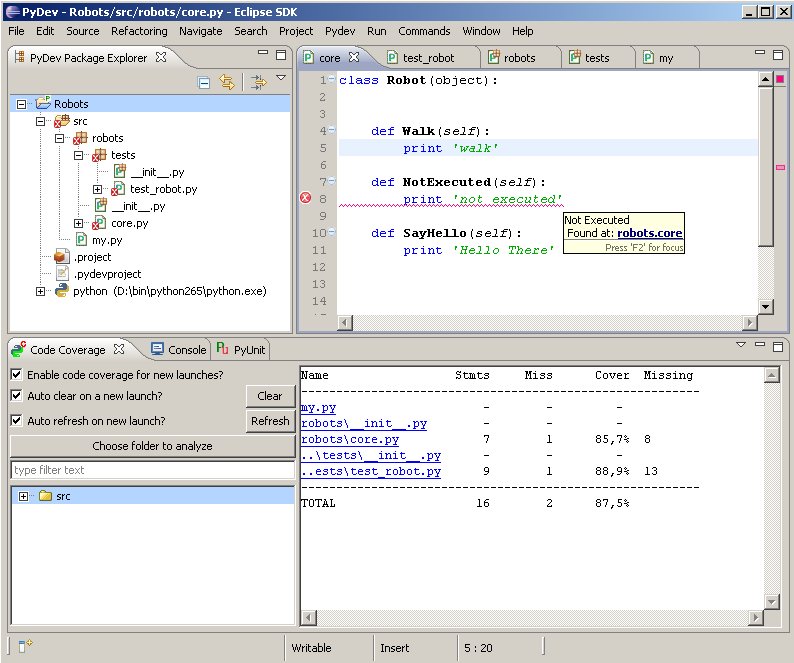Click the Clear button
The height and width of the screenshot is (663, 794).
(270, 396)
